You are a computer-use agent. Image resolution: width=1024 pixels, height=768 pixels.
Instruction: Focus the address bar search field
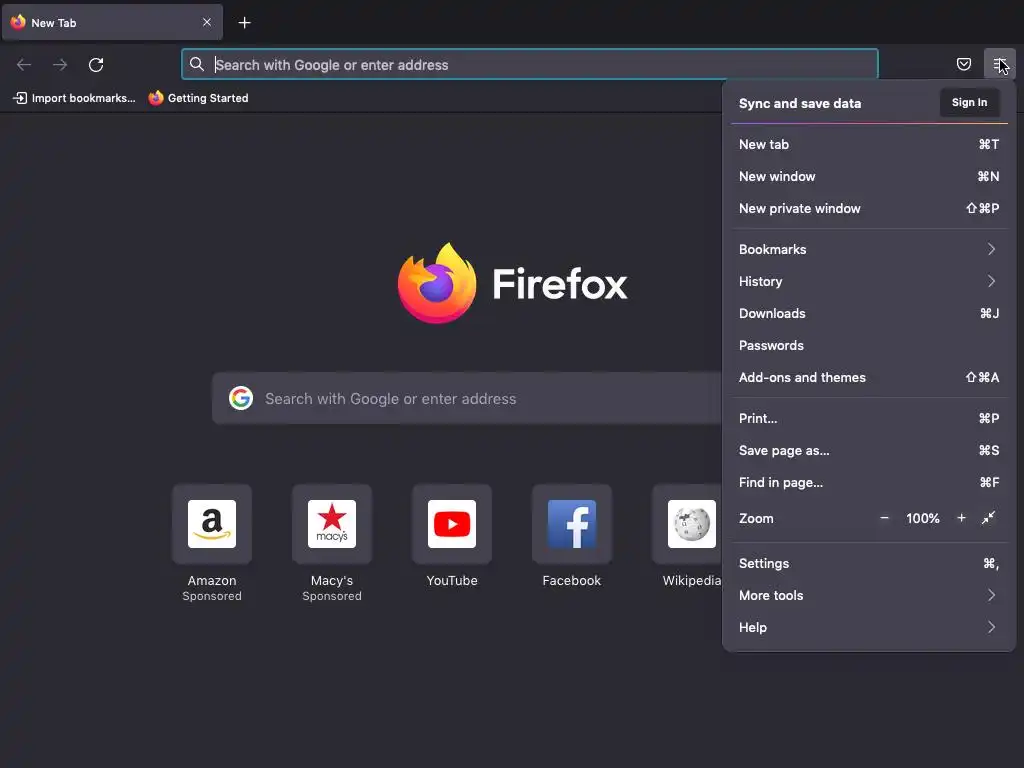[530, 64]
